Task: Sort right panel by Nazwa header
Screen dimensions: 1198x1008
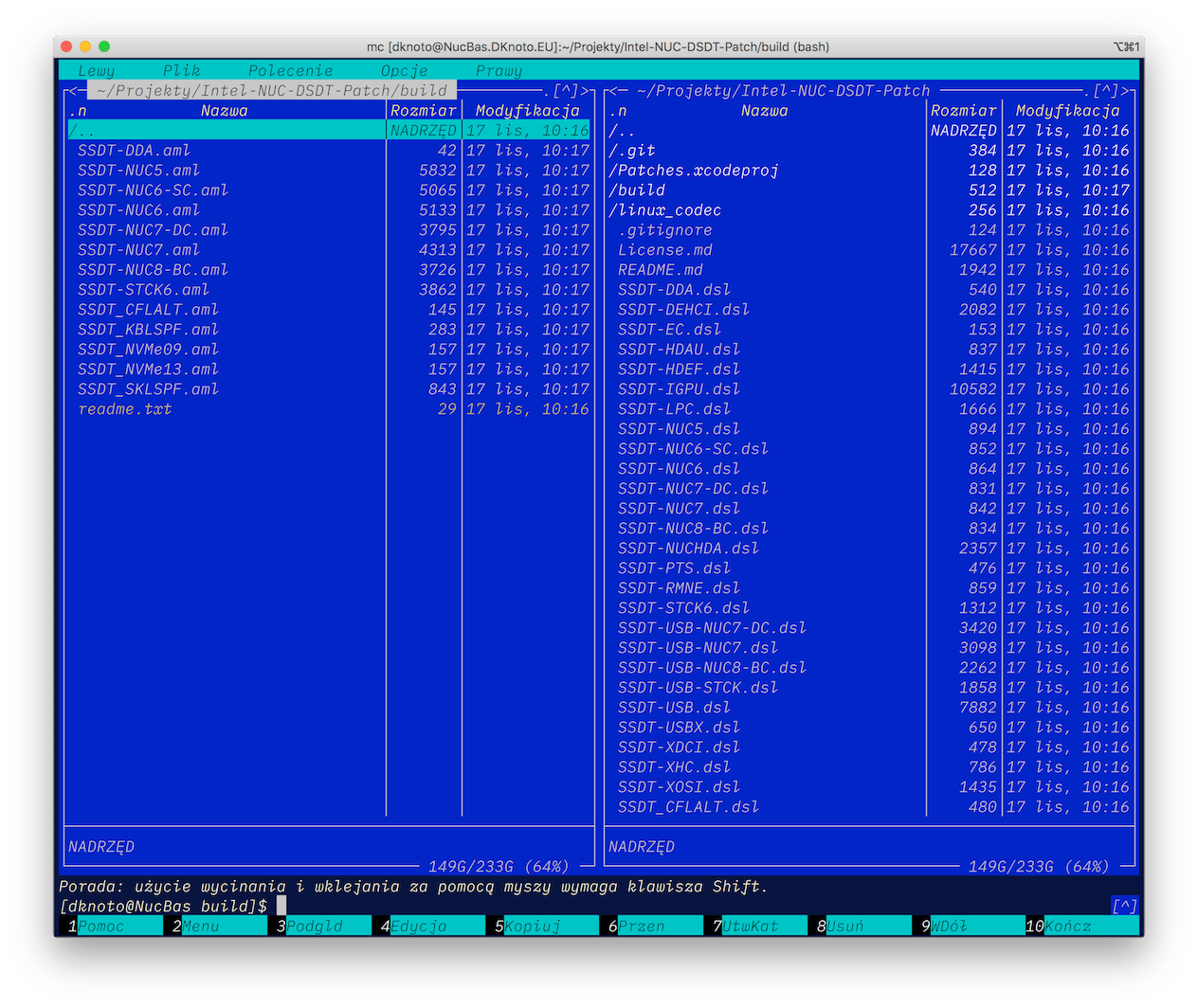Action: [x=765, y=110]
